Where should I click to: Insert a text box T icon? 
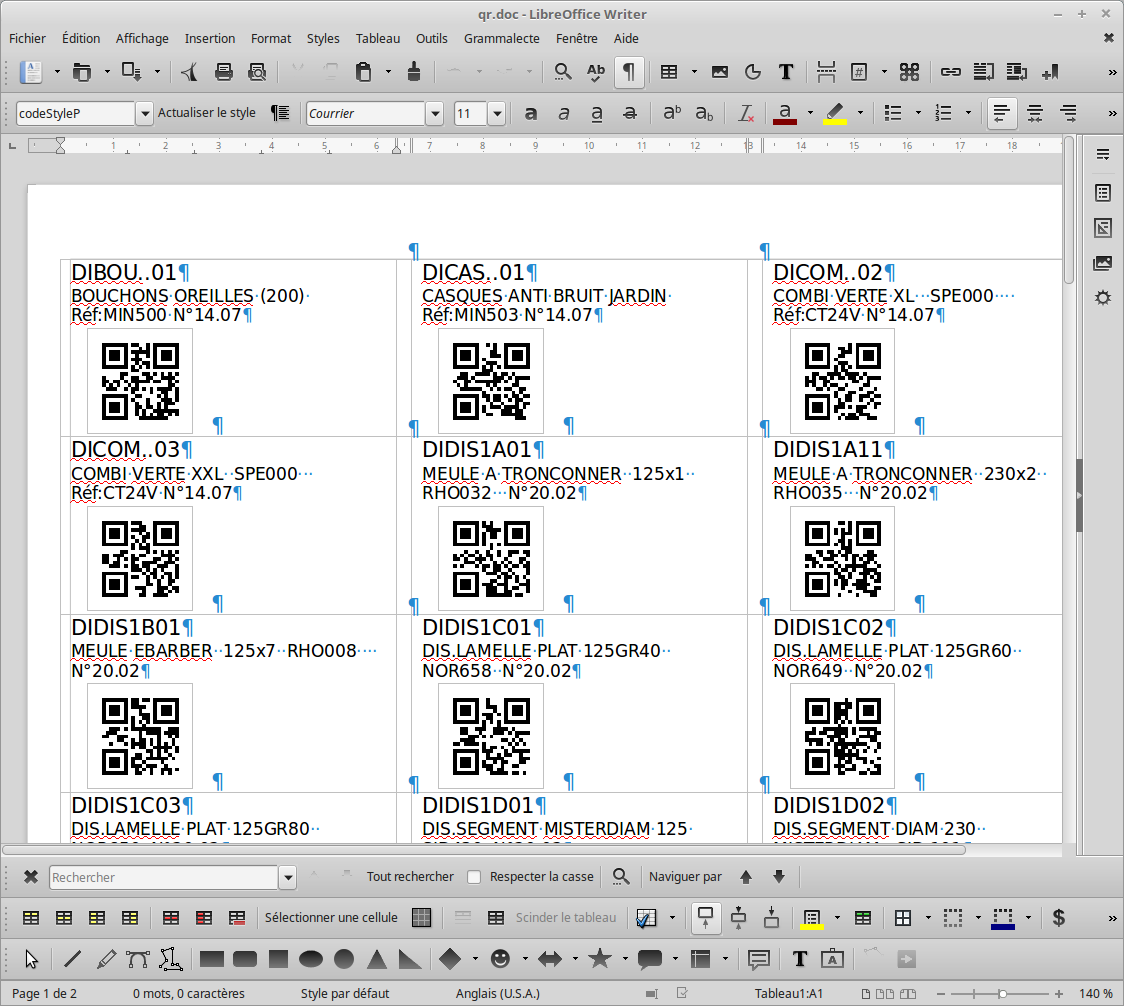786,72
